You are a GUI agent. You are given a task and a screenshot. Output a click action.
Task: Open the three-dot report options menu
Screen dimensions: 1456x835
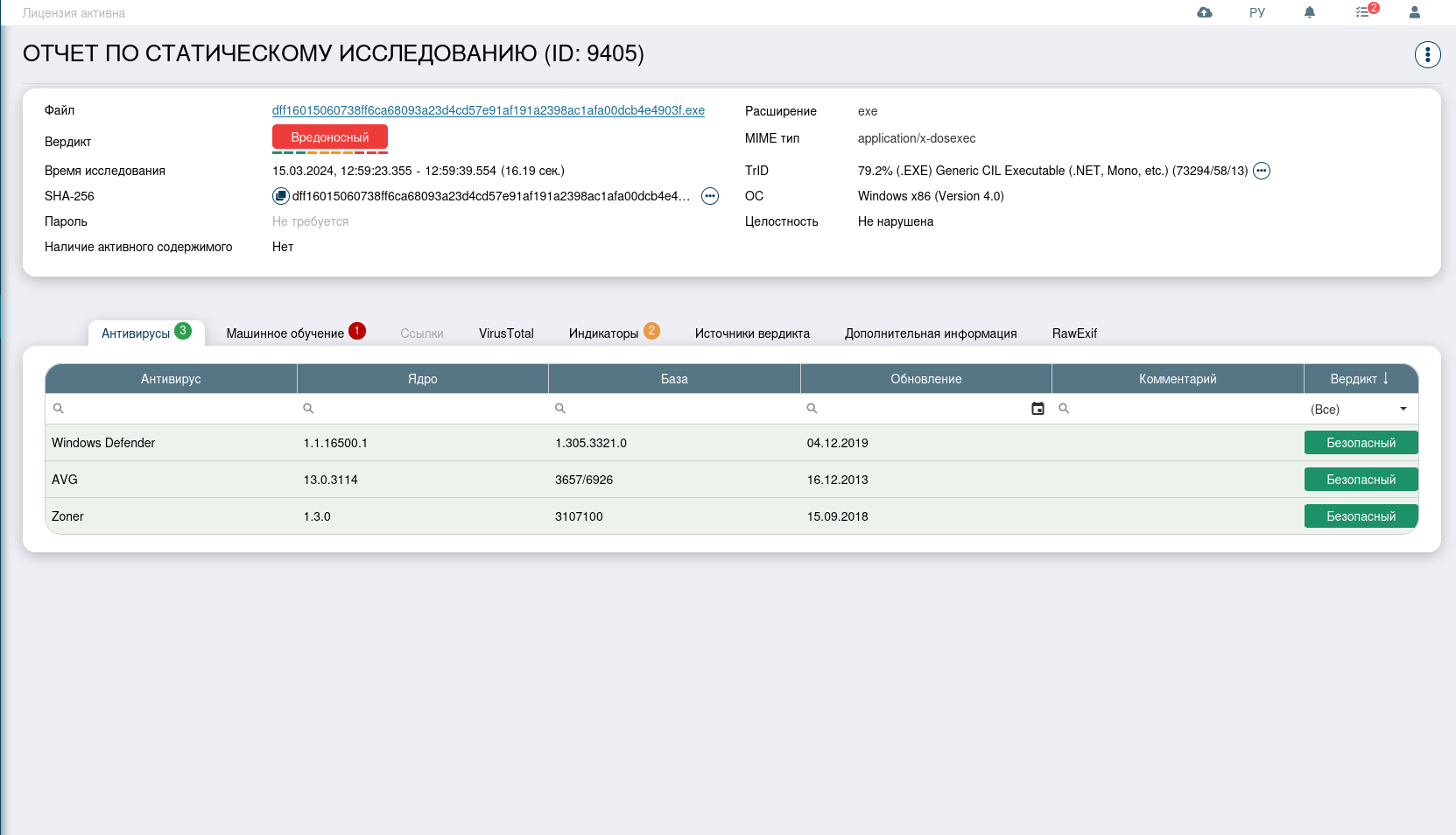click(x=1427, y=55)
